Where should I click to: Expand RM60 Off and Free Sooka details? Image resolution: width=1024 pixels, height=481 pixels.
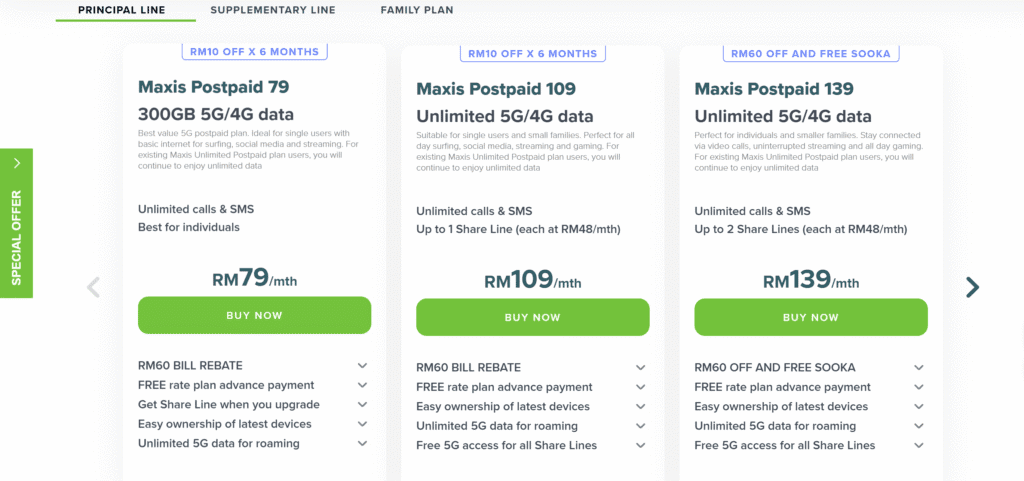pyautogui.click(x=918, y=368)
